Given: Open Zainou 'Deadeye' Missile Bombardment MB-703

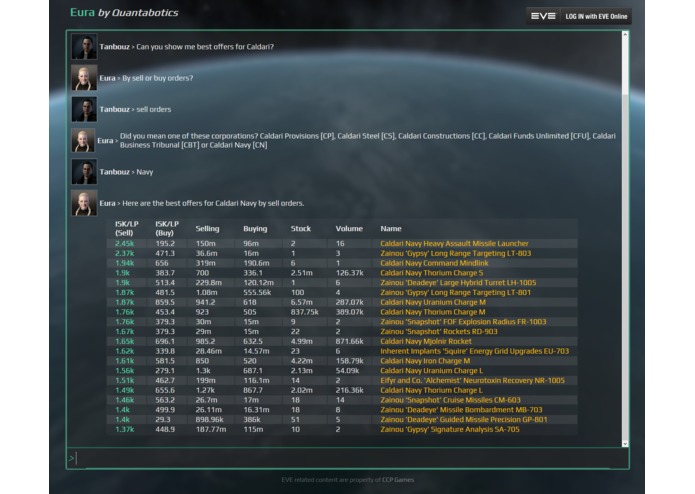Looking at the screenshot, I should coord(461,410).
